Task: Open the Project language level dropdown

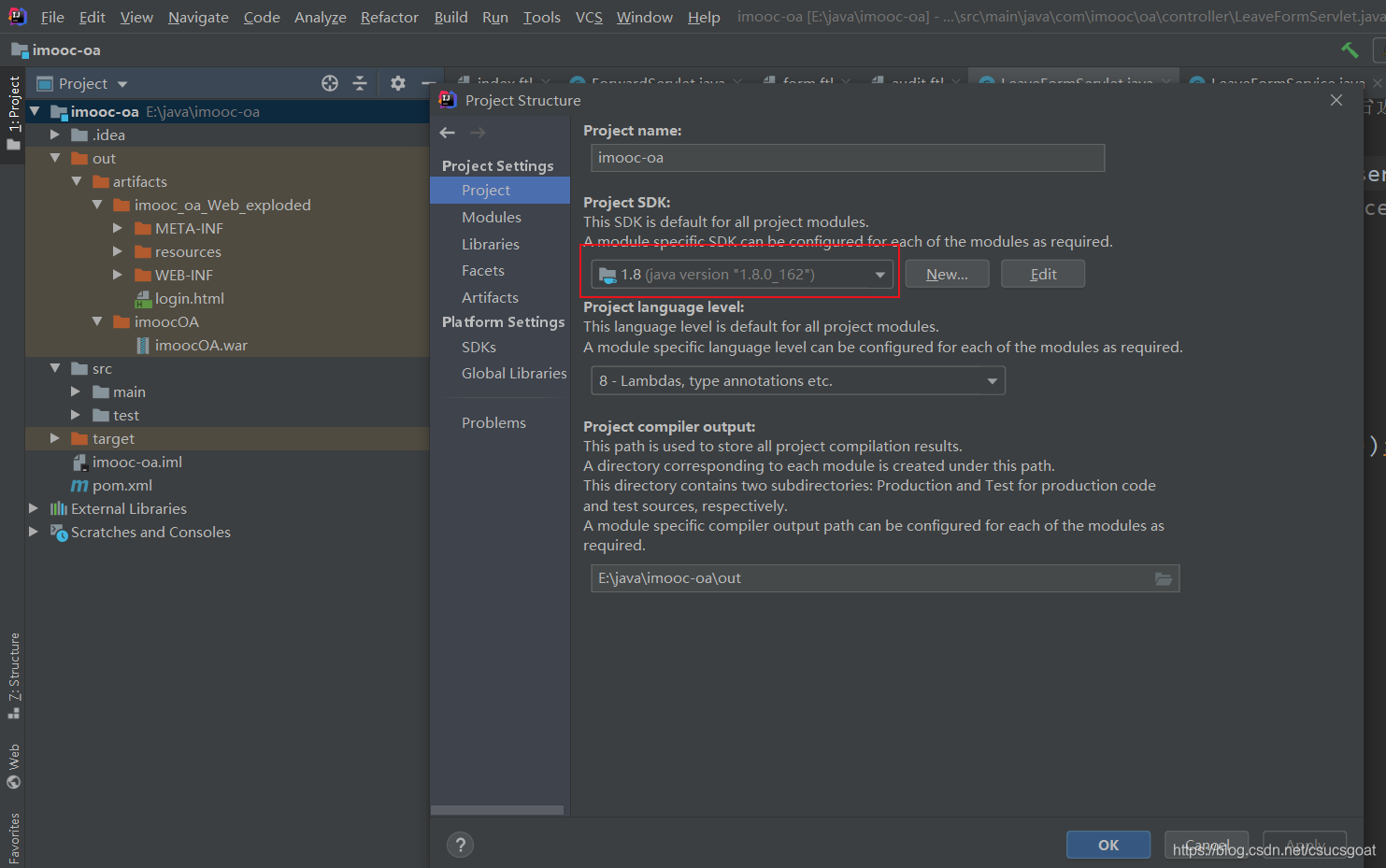Action: 993,380
